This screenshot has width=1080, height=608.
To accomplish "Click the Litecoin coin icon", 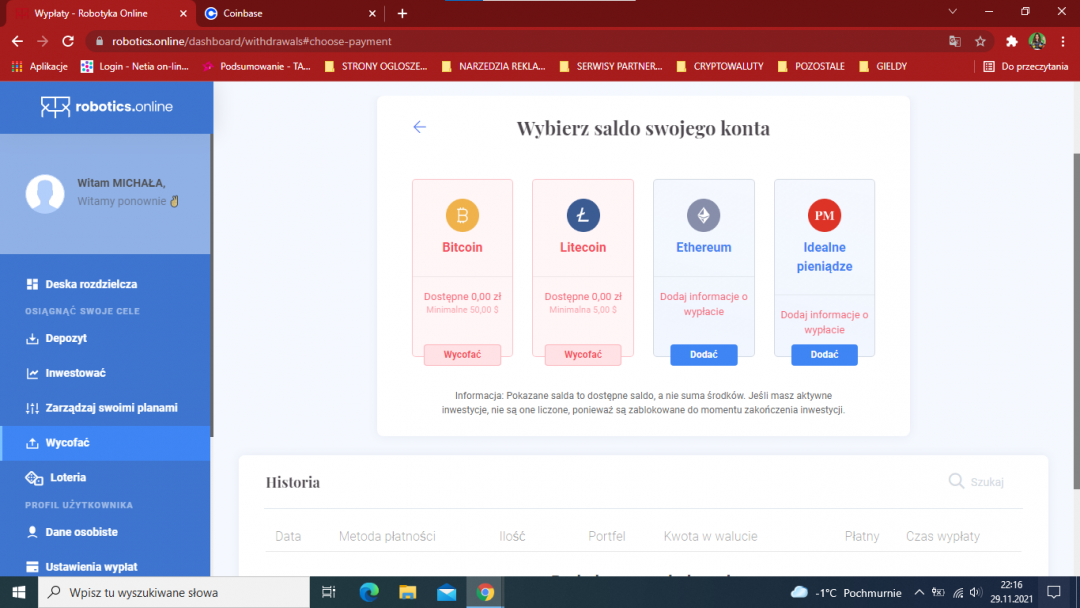I will click(x=583, y=215).
